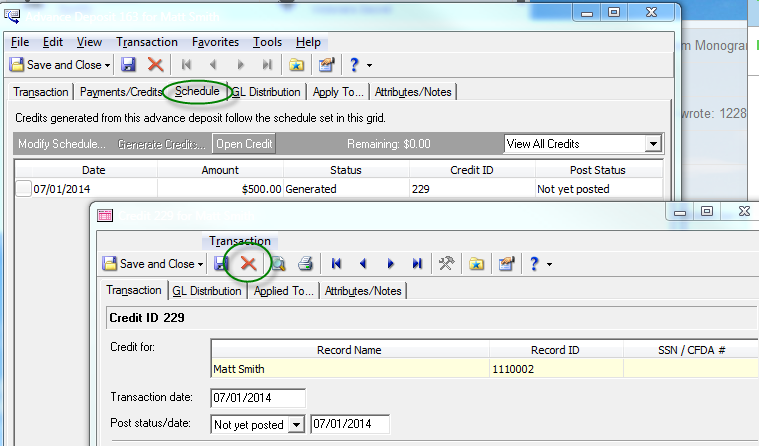
Task: Click save disk icon in Credit 229 toolbar
Action: point(221,263)
